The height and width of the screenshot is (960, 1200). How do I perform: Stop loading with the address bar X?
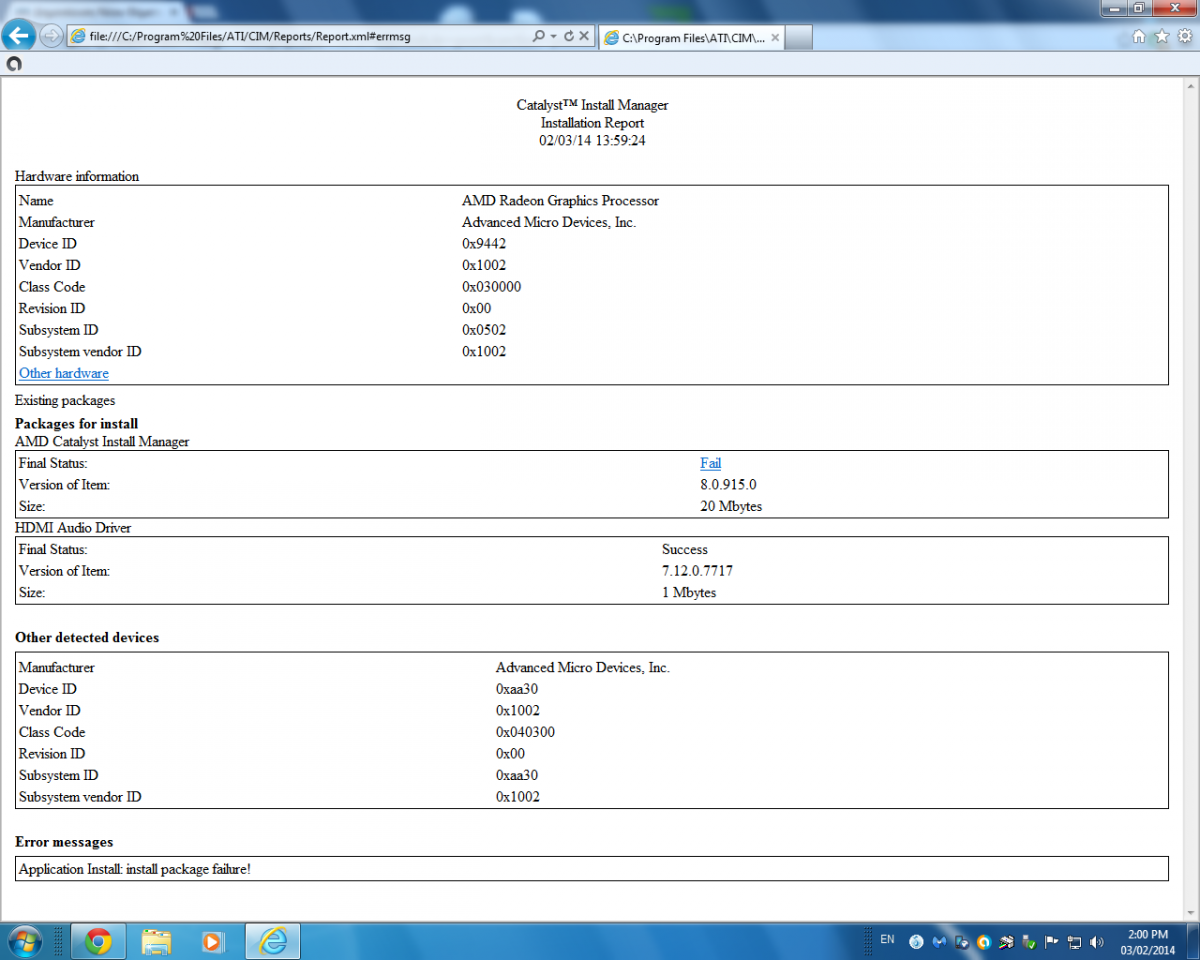pos(585,36)
